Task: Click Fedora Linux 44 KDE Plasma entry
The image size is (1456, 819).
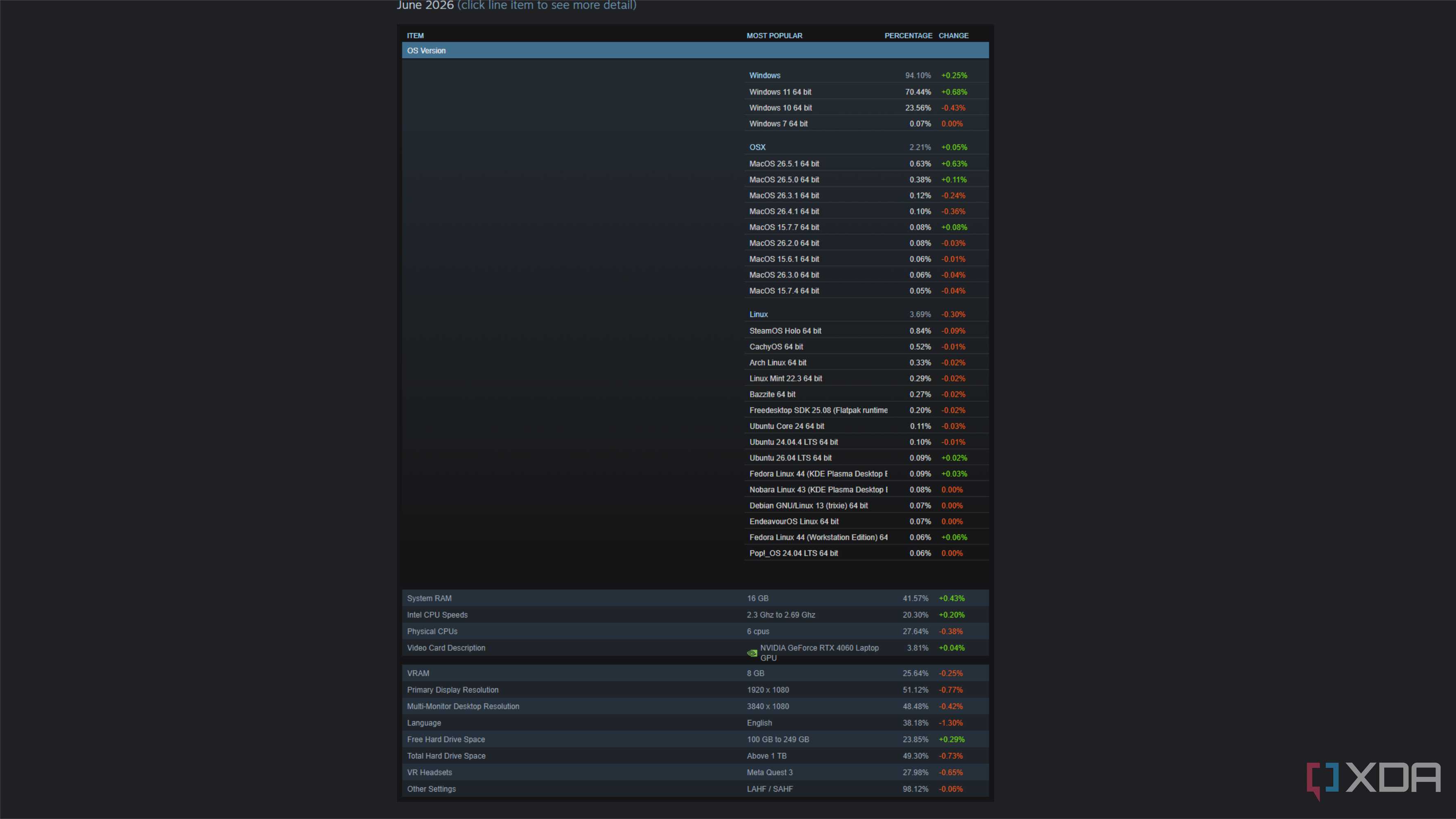Action: pos(866,473)
